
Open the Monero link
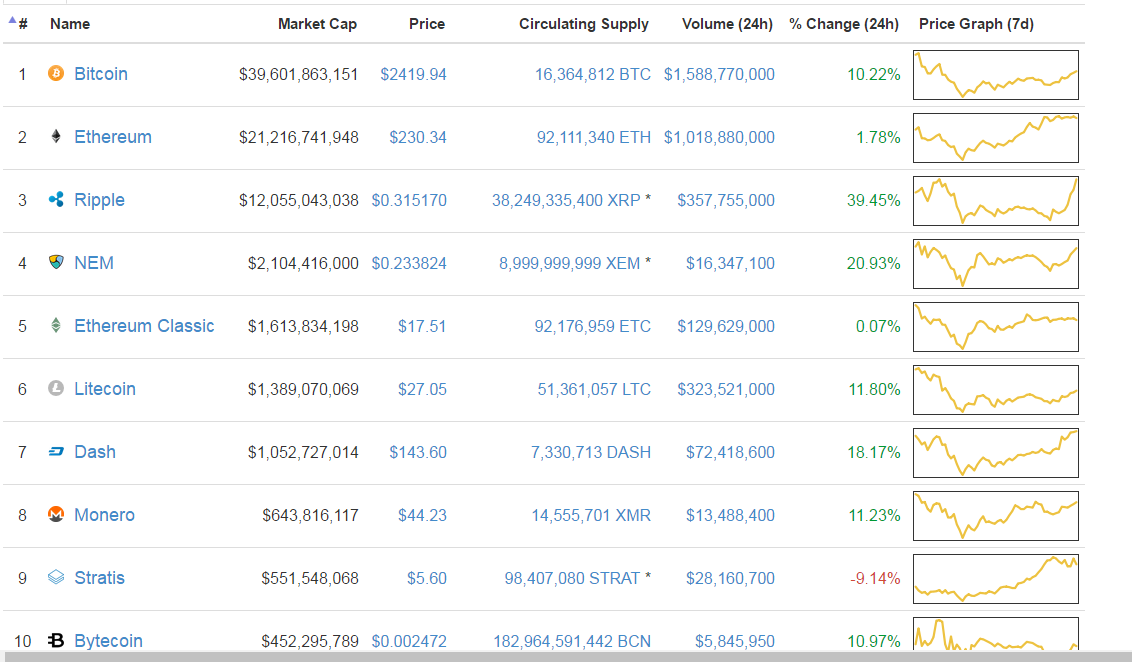point(105,515)
